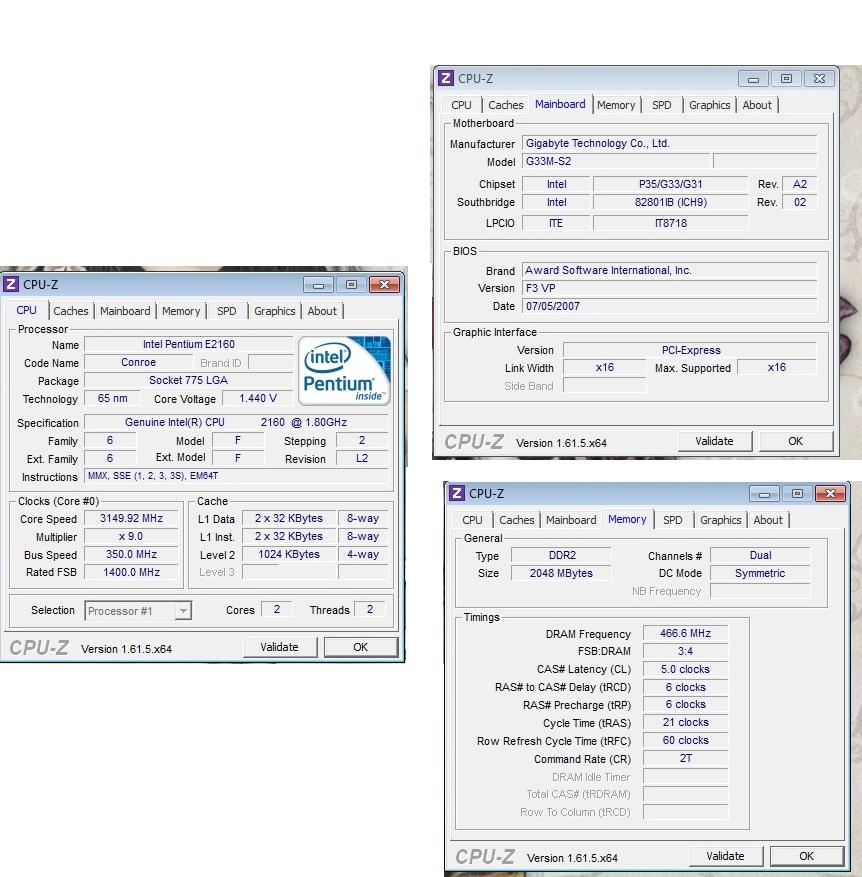Close the Memory window

(x=830, y=494)
